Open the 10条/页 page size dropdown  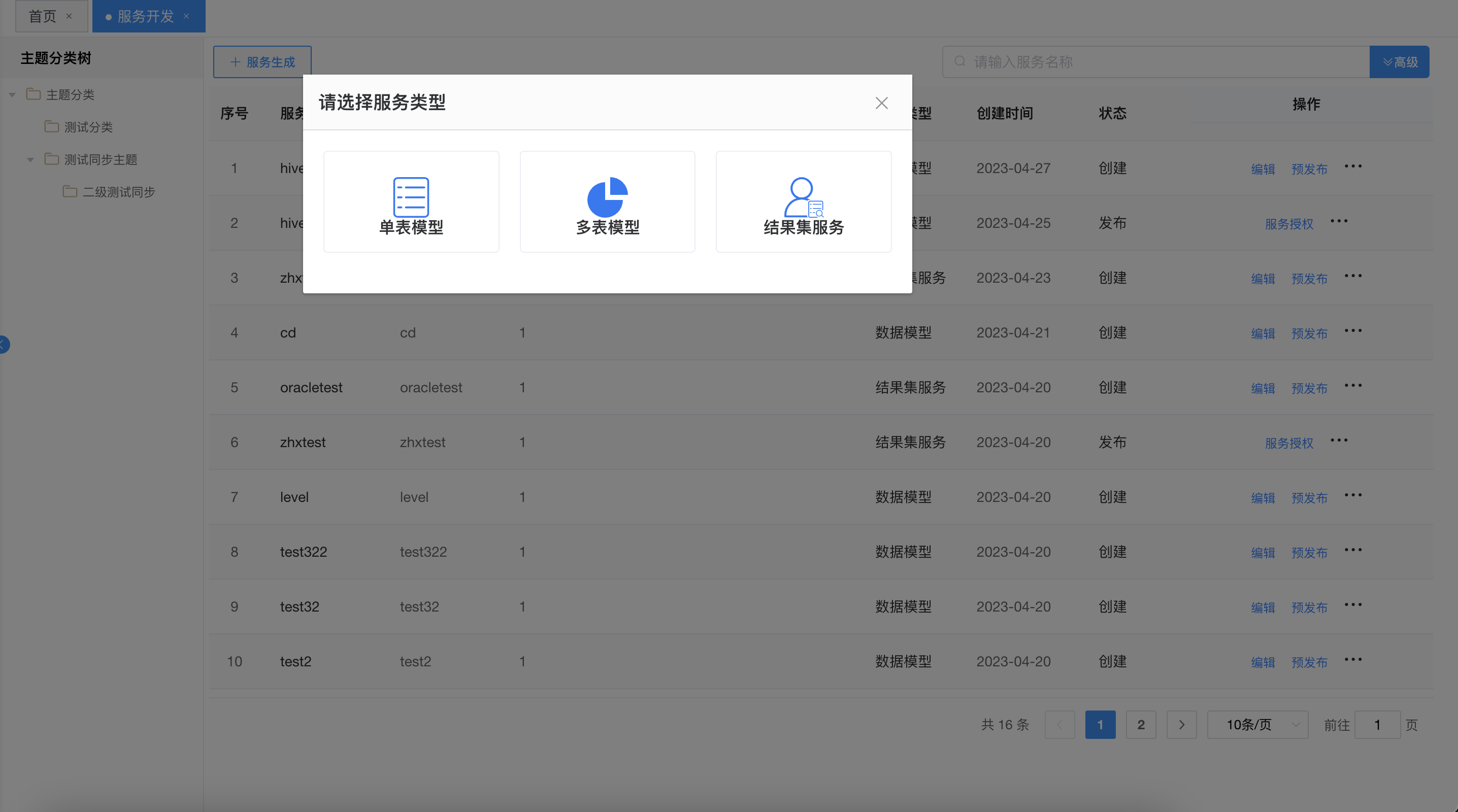point(1257,724)
